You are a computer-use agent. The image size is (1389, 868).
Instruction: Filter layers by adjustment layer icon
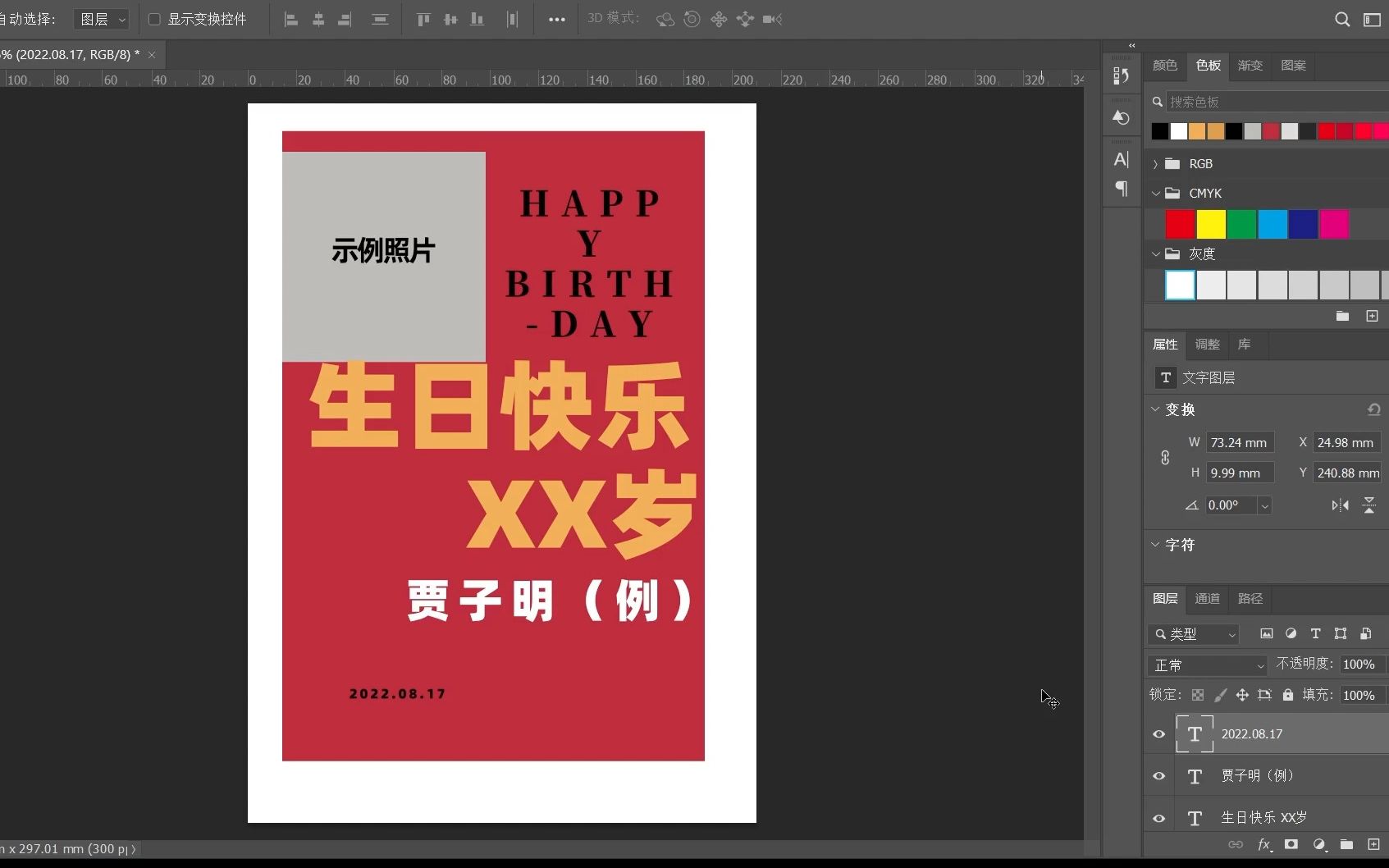click(x=1291, y=633)
